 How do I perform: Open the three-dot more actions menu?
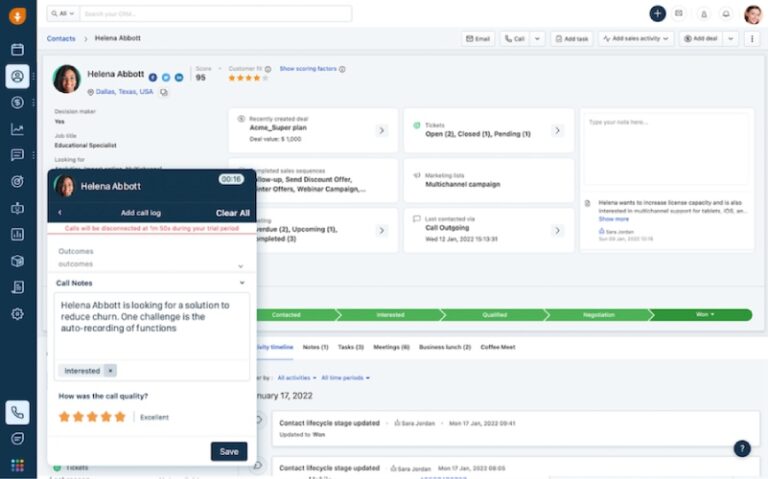coord(752,39)
